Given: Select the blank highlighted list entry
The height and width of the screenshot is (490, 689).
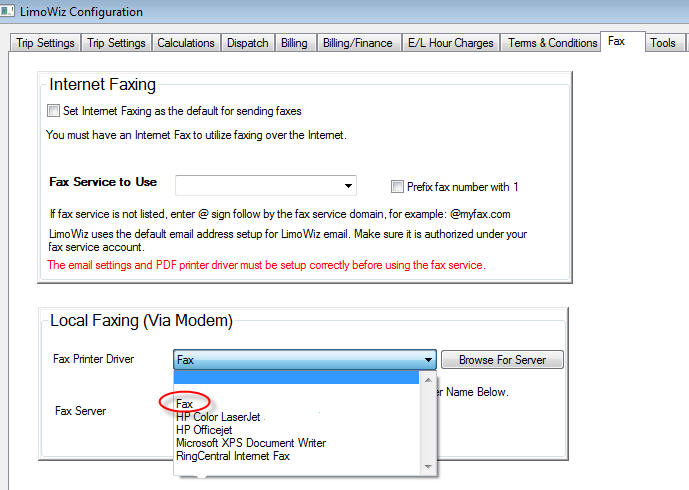Looking at the screenshot, I should point(297,377).
